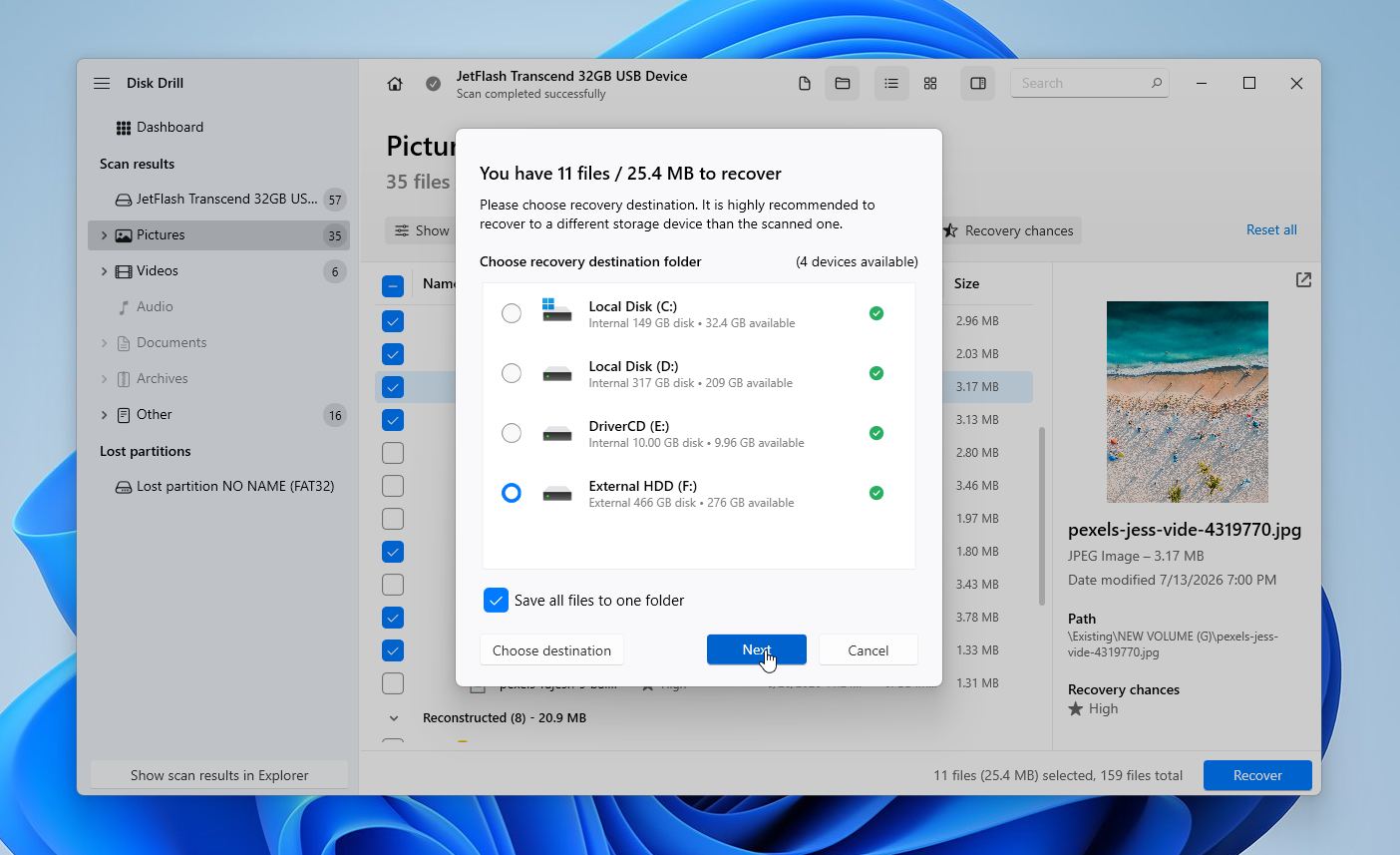Click green check for DriverCD (E:)
The width and height of the screenshot is (1400, 855).
pyautogui.click(x=876, y=433)
